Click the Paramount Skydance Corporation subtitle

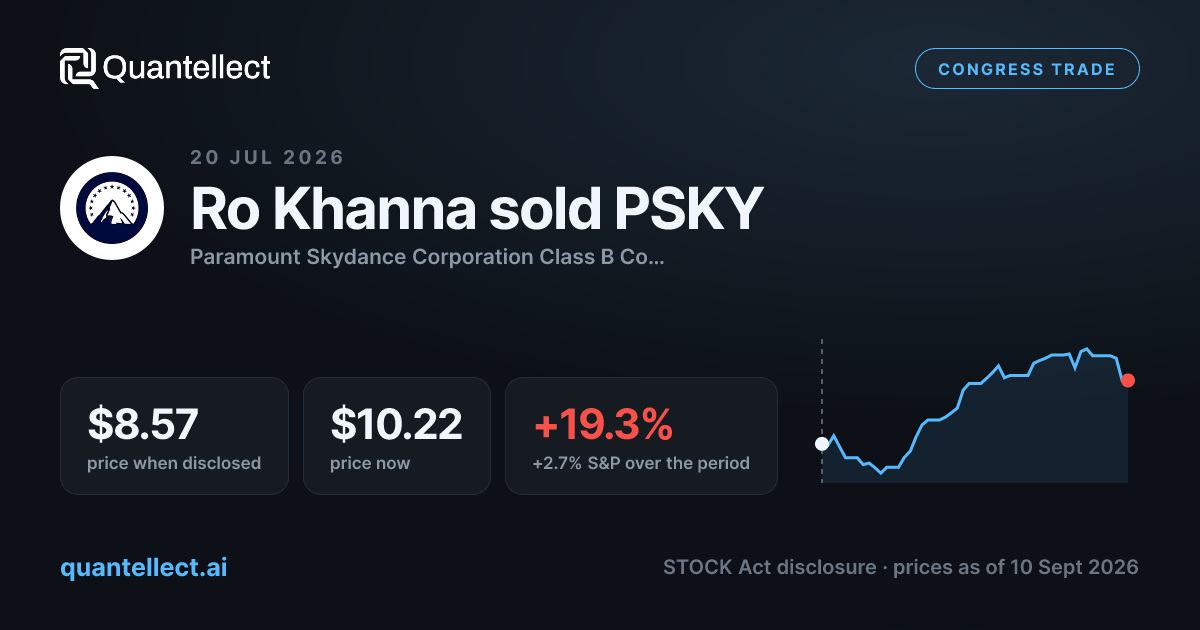pos(427,257)
